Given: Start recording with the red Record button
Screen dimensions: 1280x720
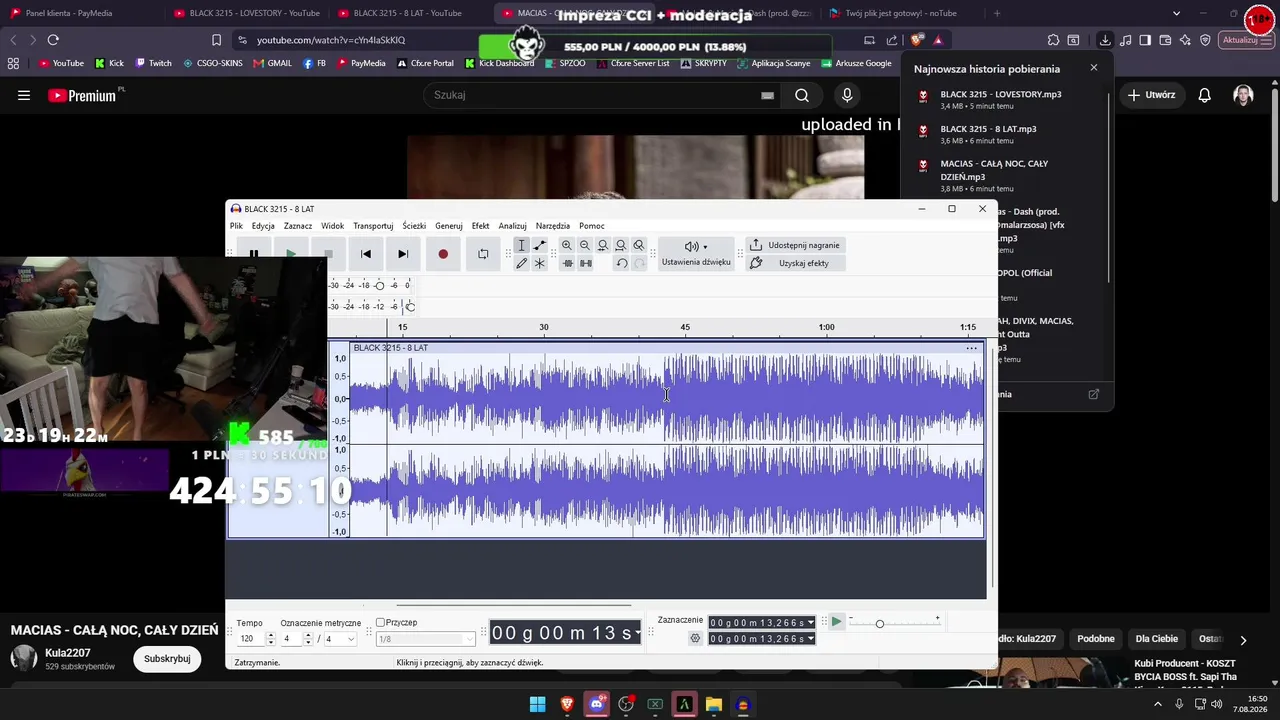Looking at the screenshot, I should tap(443, 254).
